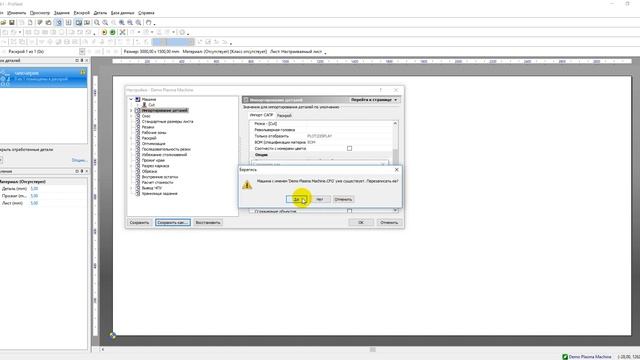Select 'Стандартные размеры листа' in the tree

click(167, 122)
